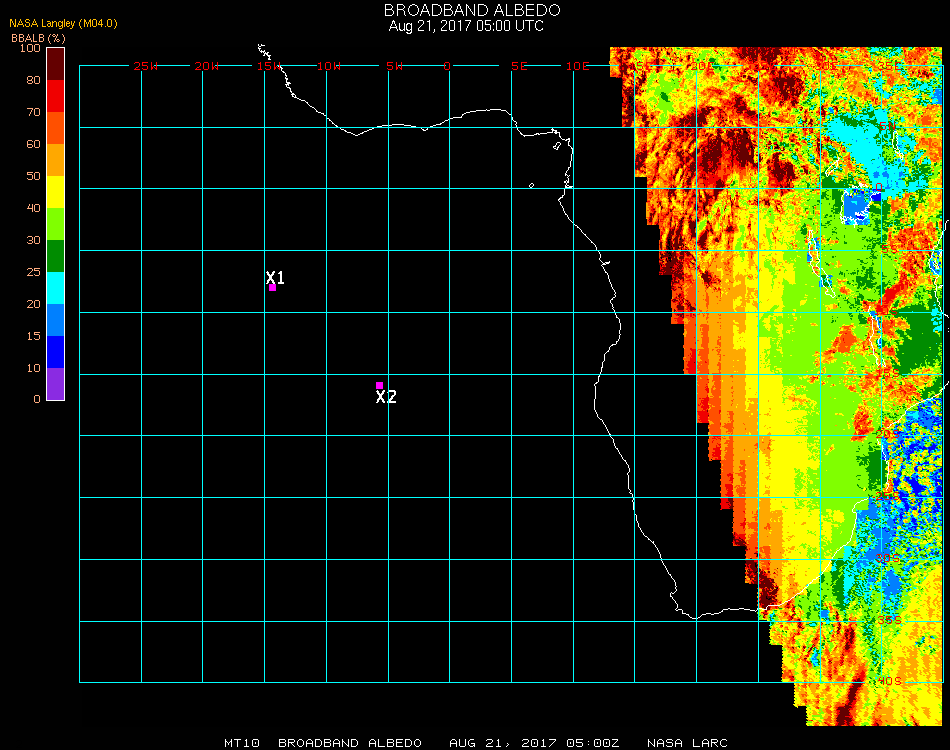Pick the purple 0-10% legend band

(55, 384)
